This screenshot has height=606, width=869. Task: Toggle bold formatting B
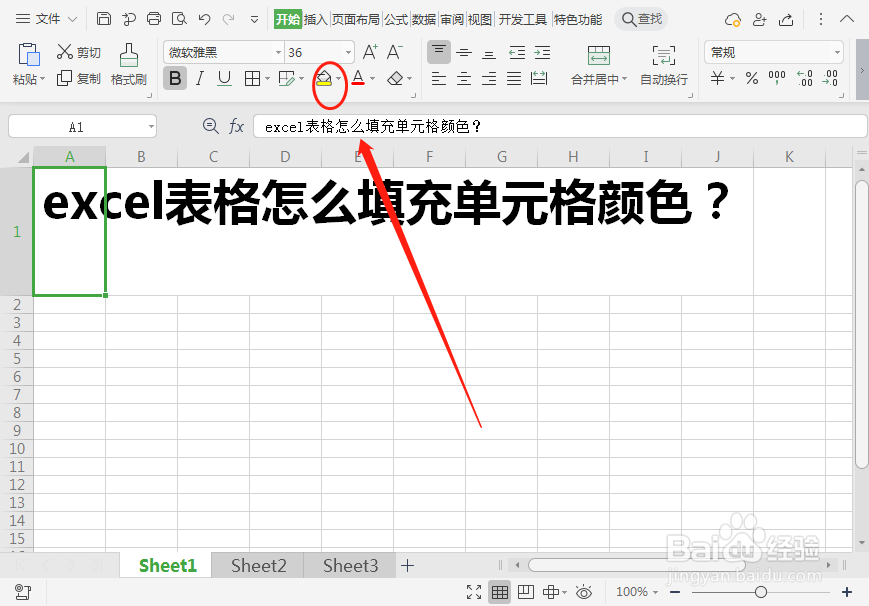coord(175,79)
